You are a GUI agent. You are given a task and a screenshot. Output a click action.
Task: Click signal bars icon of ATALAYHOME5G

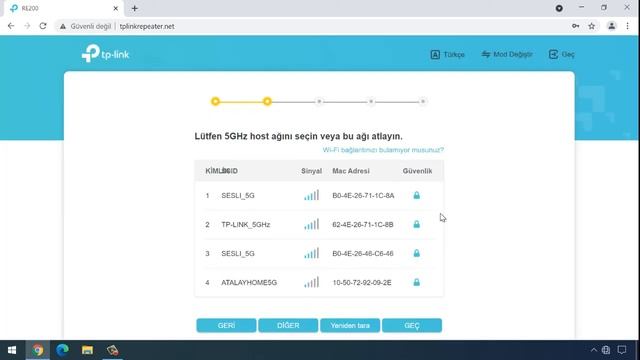coord(311,282)
